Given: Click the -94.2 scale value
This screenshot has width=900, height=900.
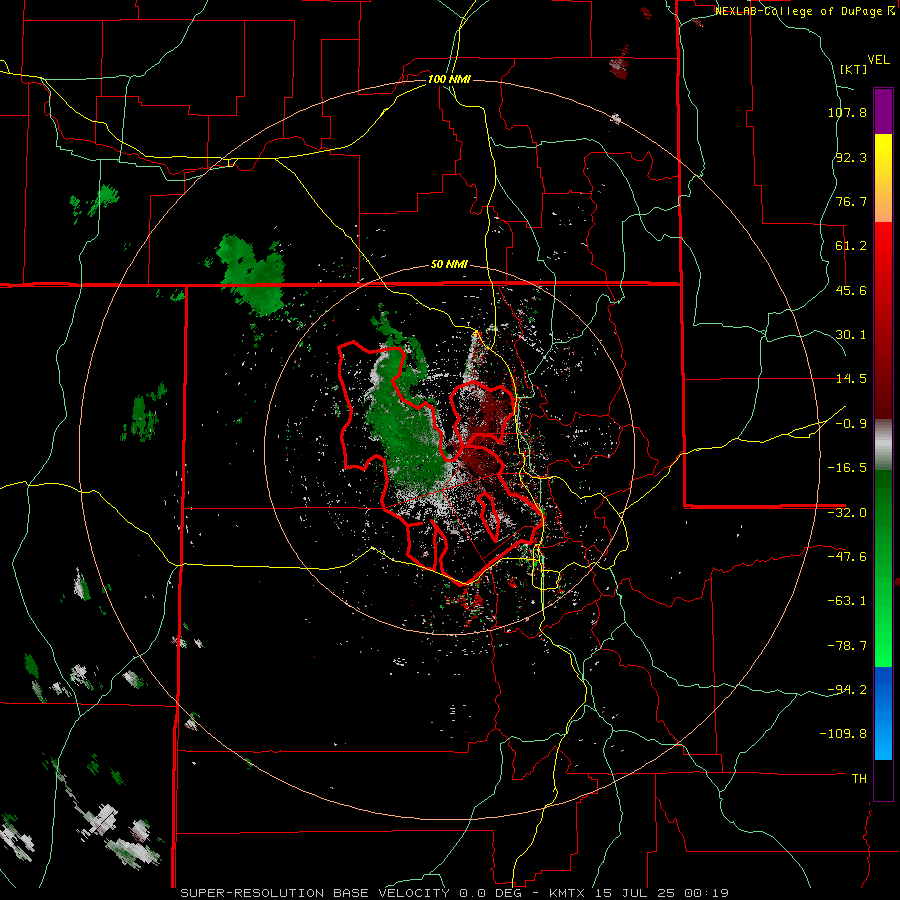Looking at the screenshot, I should coord(847,689).
